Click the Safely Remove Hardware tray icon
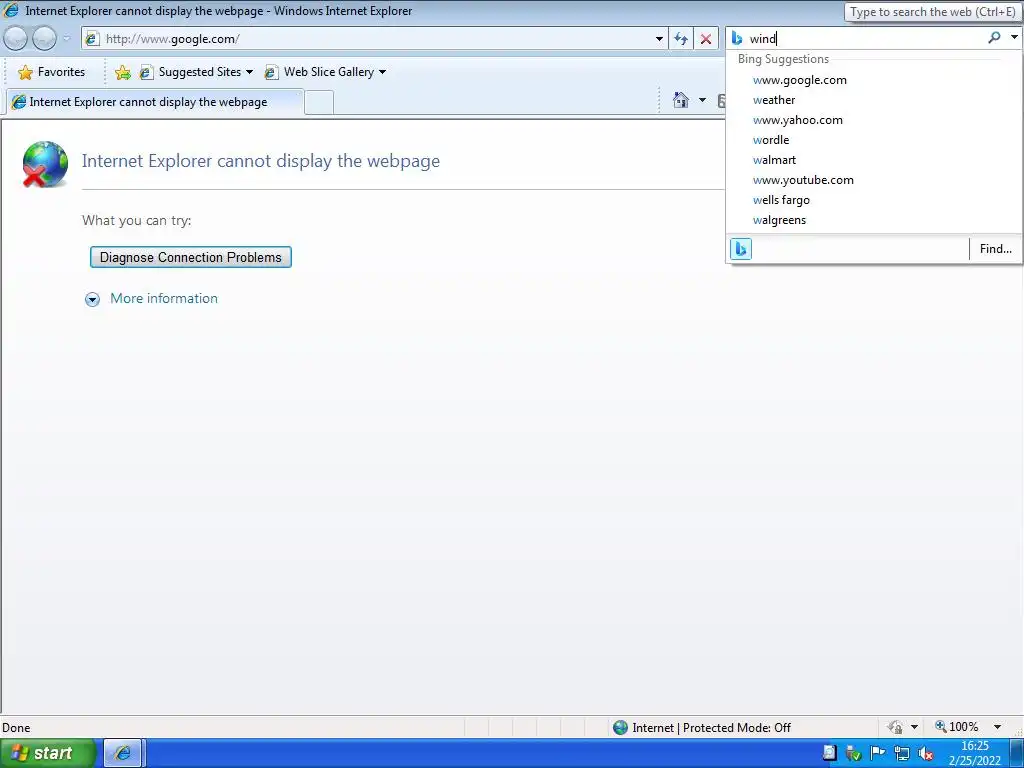 (853, 753)
